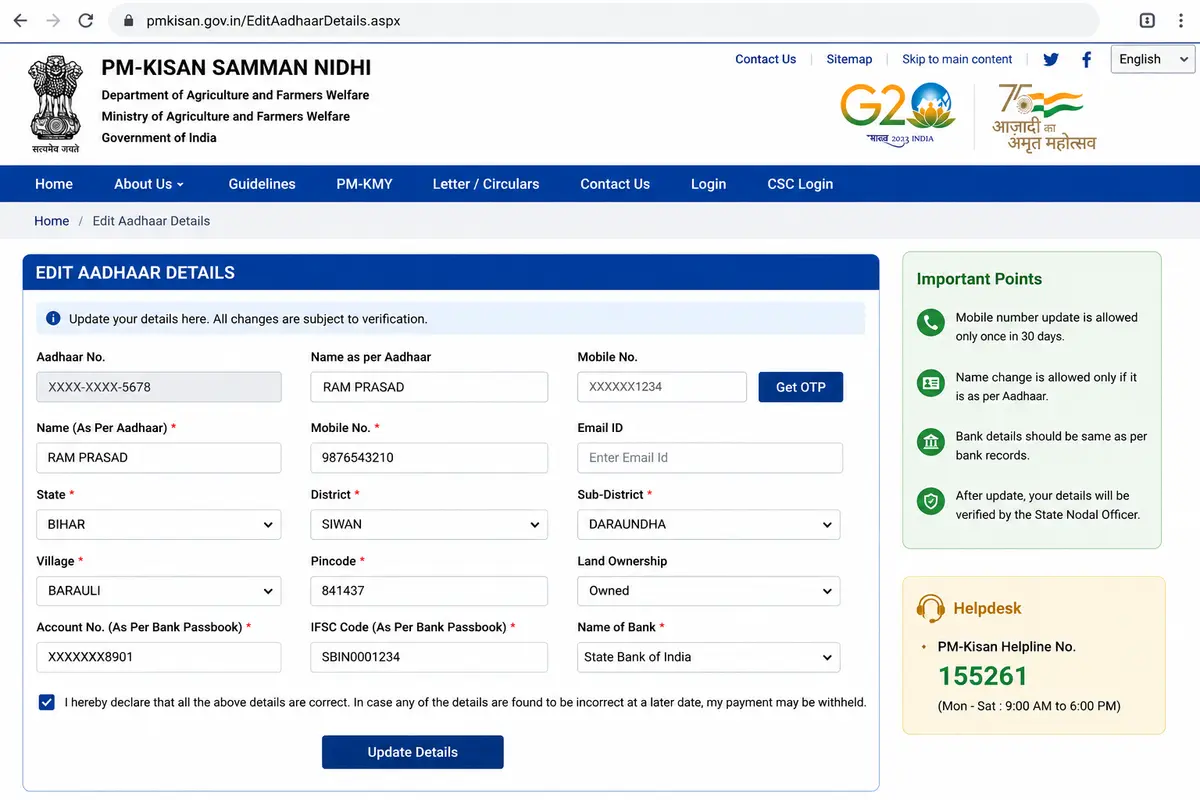Viewport: 1200px width, 800px height.
Task: Click the phone icon beside mobile number point
Action: click(931, 323)
